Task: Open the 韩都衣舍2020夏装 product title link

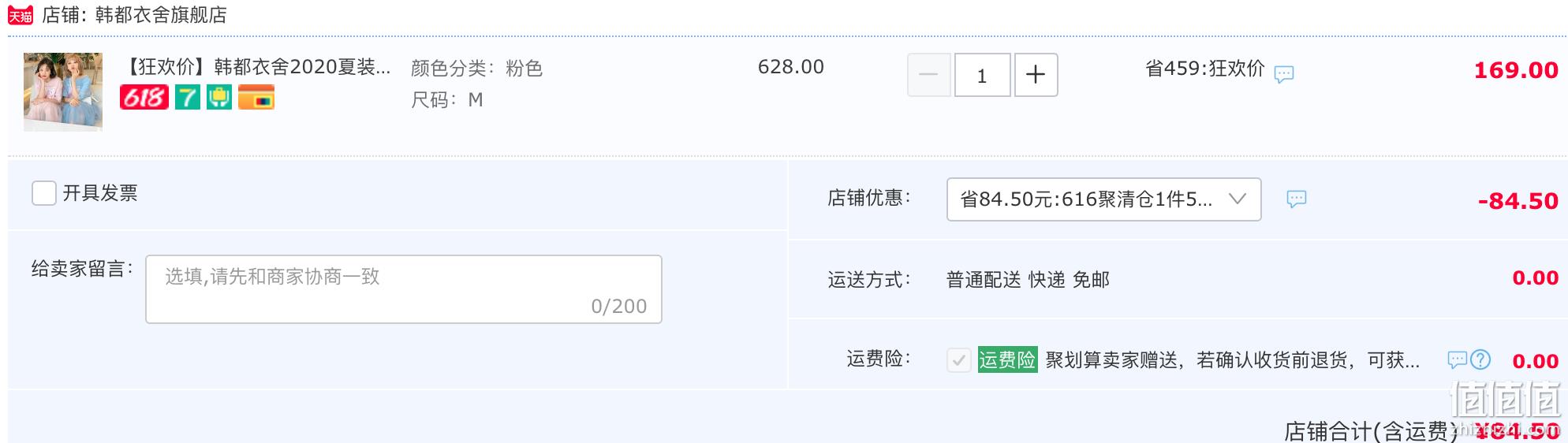Action: pos(257,67)
